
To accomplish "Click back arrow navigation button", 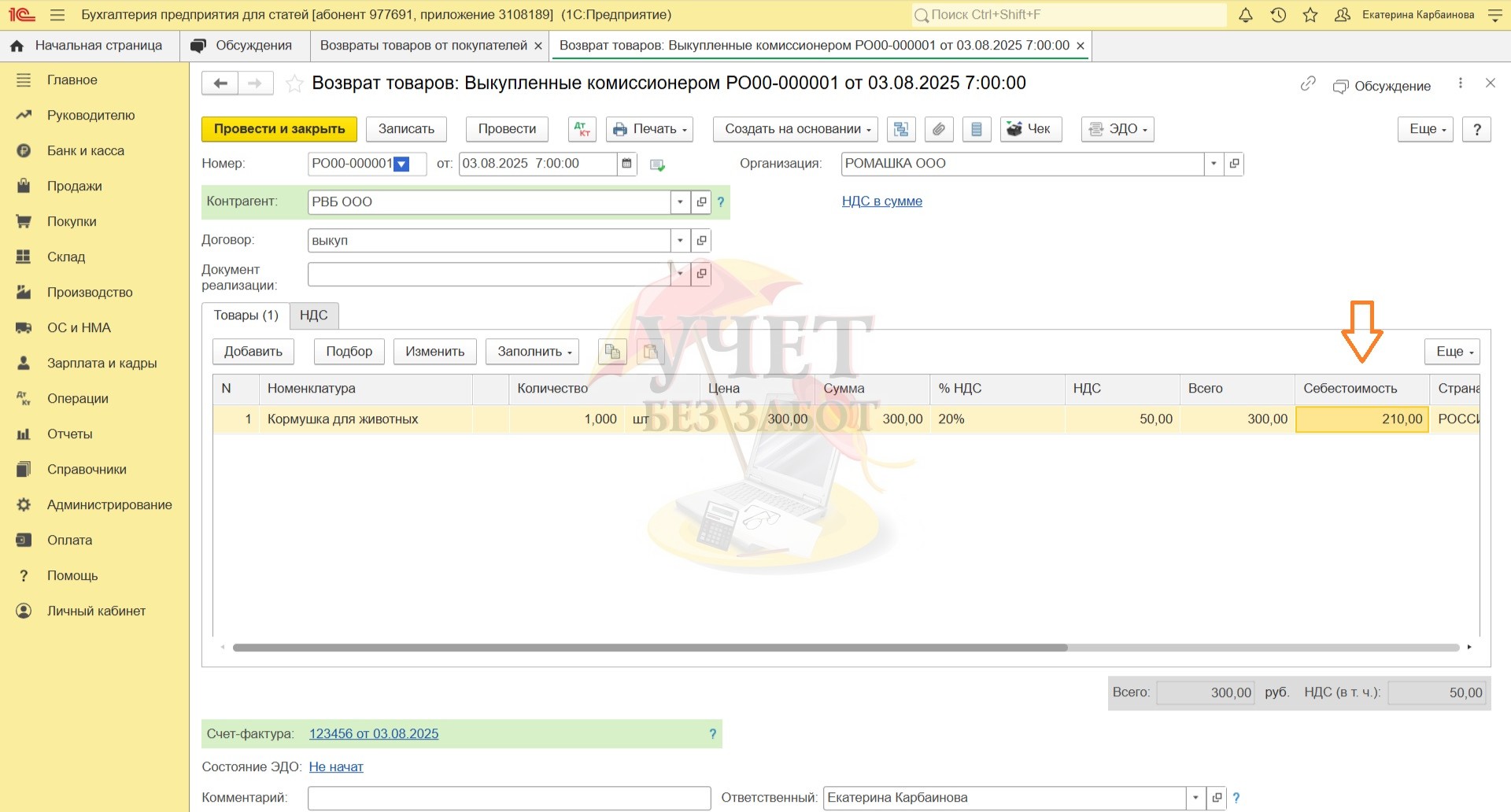I will [x=220, y=83].
